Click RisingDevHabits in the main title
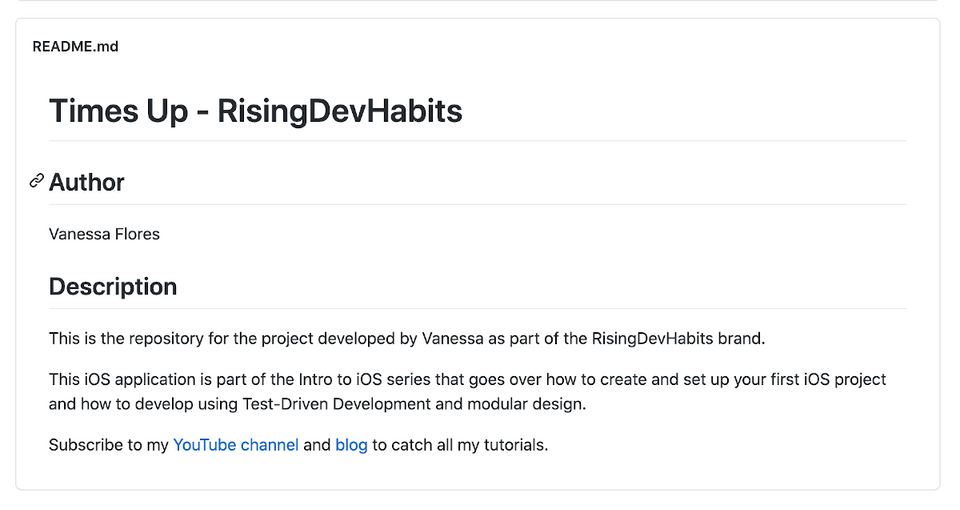960x510 pixels. (x=340, y=111)
